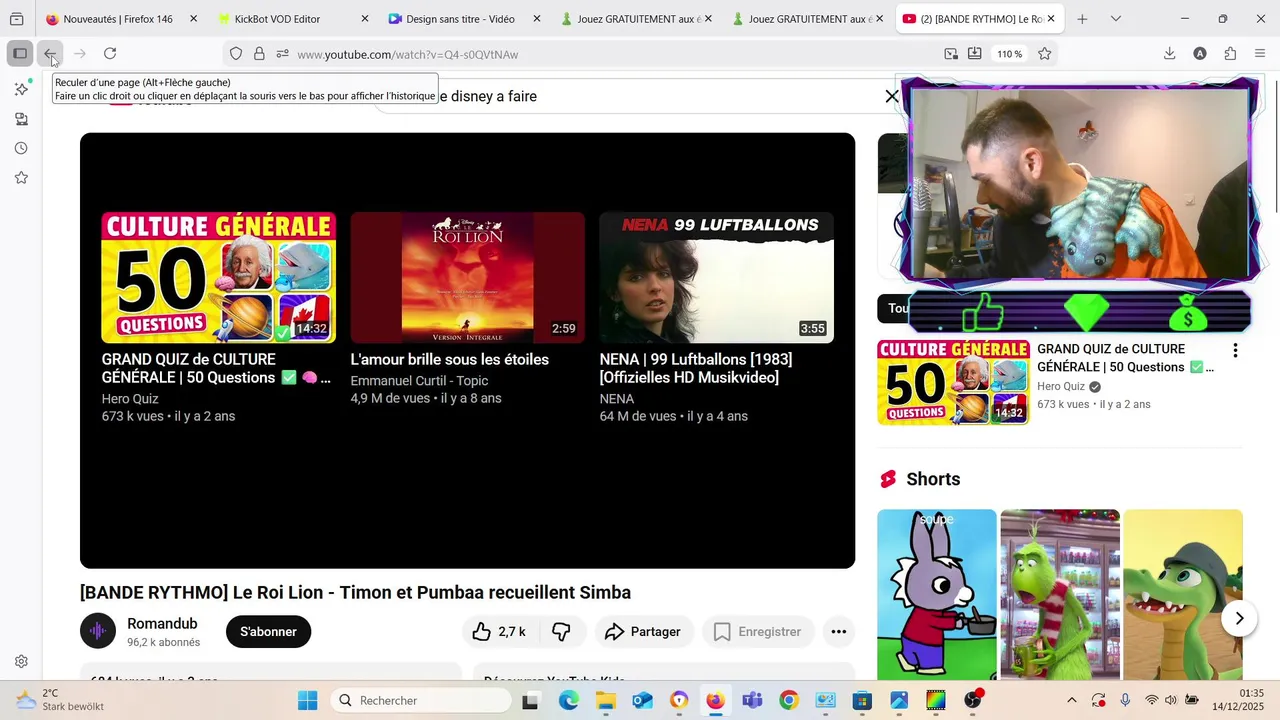Play the GRAND QUIZ end-screen video thumbnail
Screen dimensions: 1280x720
tap(218, 277)
